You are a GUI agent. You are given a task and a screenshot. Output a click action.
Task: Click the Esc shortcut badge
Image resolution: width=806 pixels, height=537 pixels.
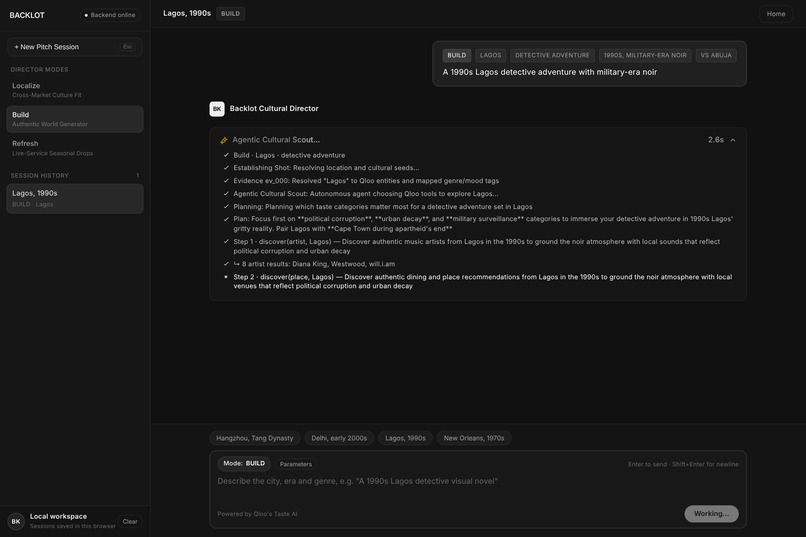coord(127,47)
